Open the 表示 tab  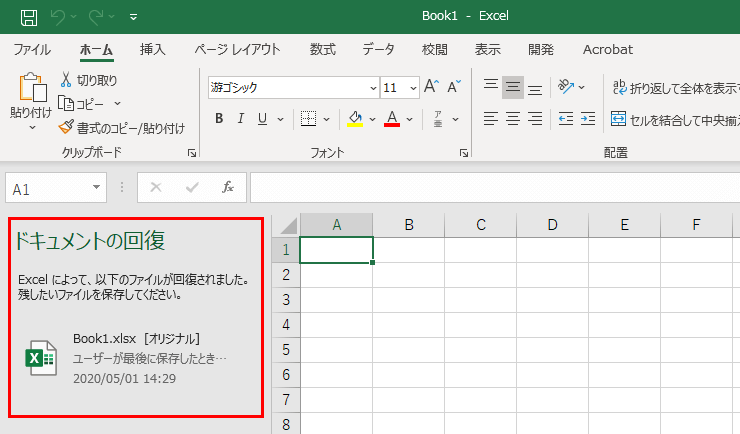(488, 50)
